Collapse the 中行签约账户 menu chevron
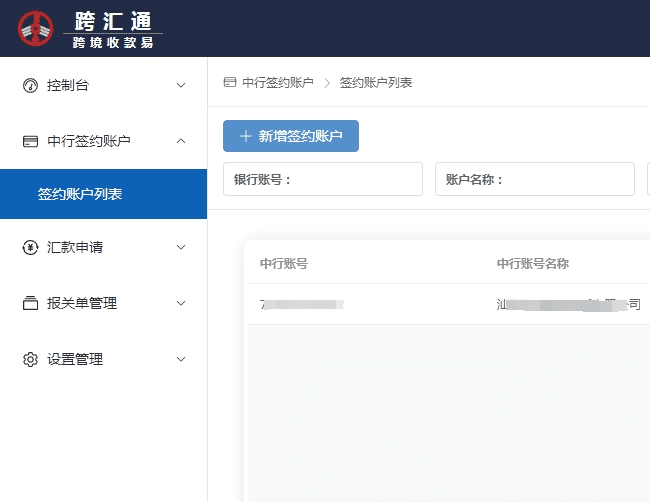Screen dimensions: 650x502 181,141
